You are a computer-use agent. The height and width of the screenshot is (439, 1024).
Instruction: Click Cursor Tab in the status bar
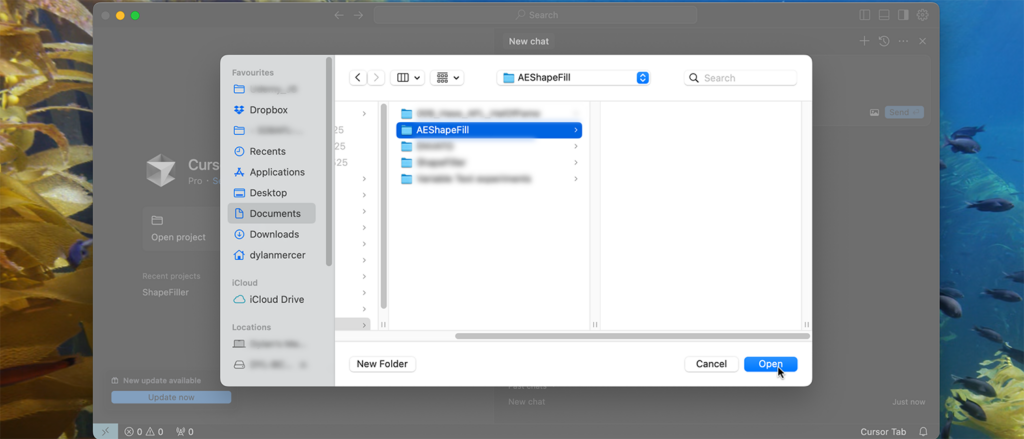pos(883,432)
